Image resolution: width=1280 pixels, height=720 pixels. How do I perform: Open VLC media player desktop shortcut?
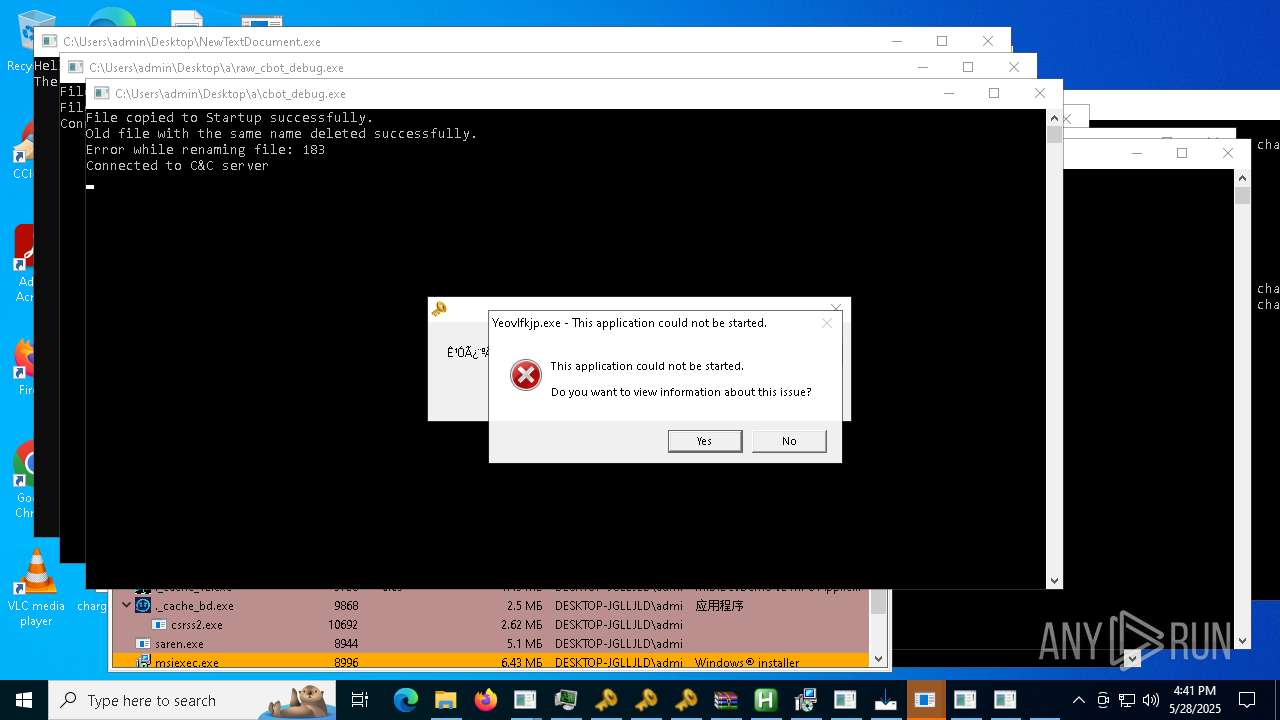pos(36,588)
